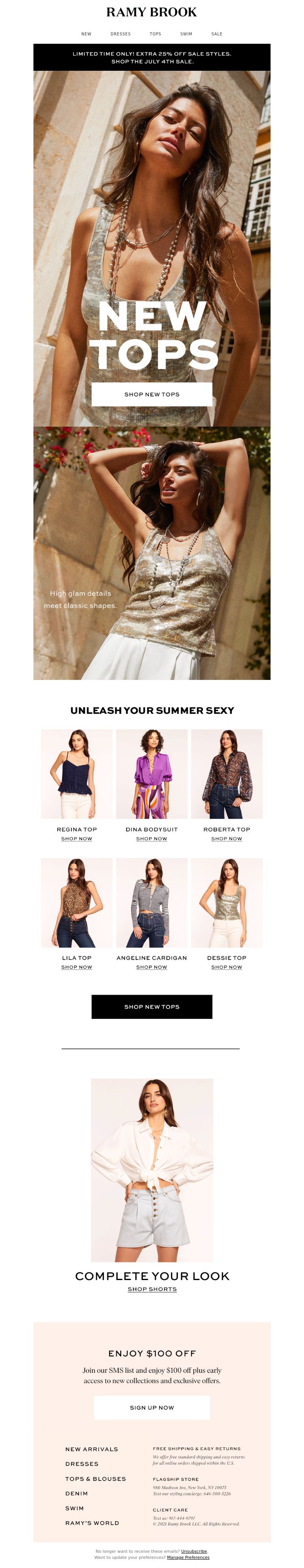Screen dimensions: 304x1568
Task: Click the black SHOP NEW TOPS button
Action: 152,1007
